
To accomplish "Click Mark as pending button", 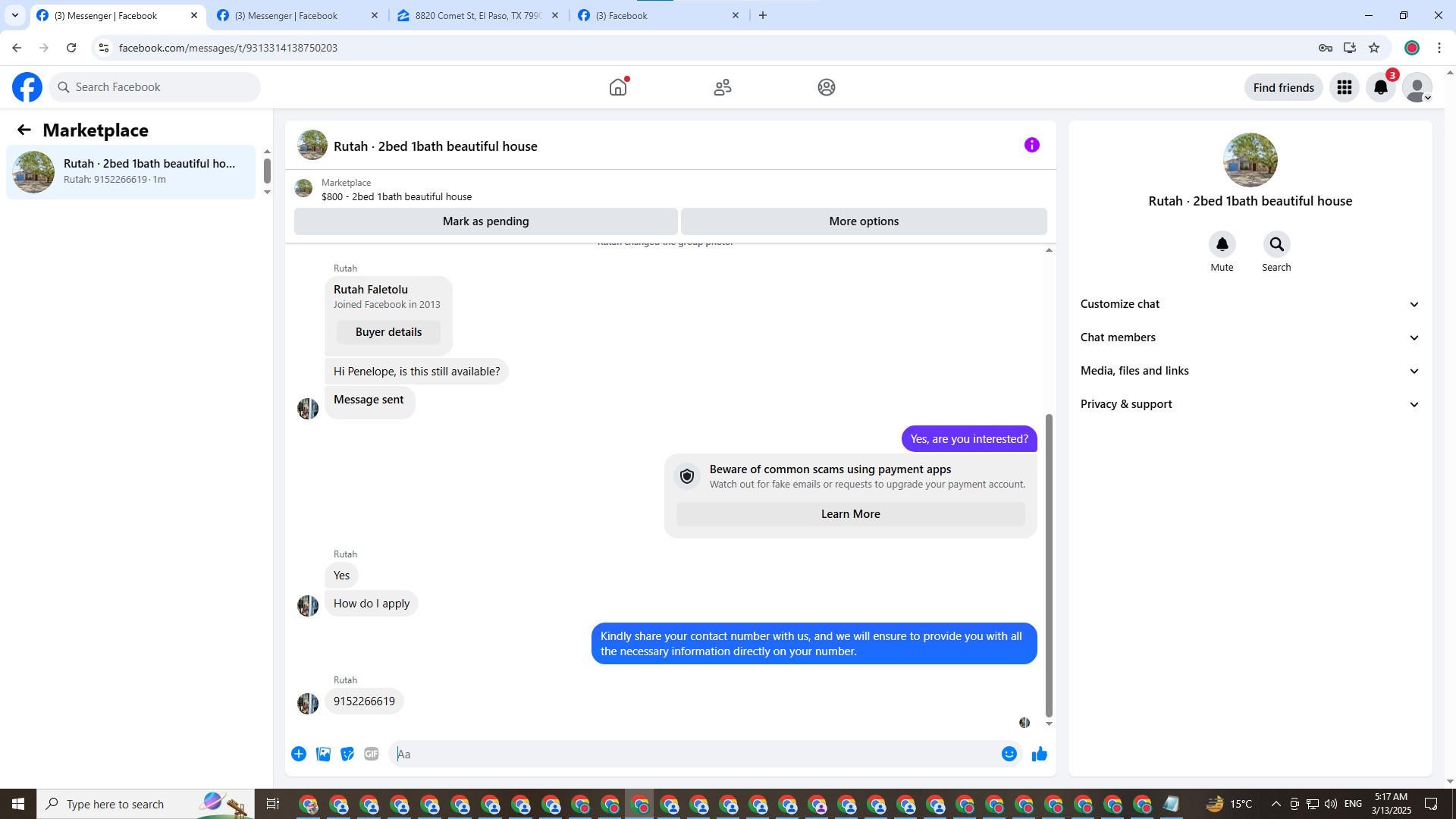I will pyautogui.click(x=485, y=221).
